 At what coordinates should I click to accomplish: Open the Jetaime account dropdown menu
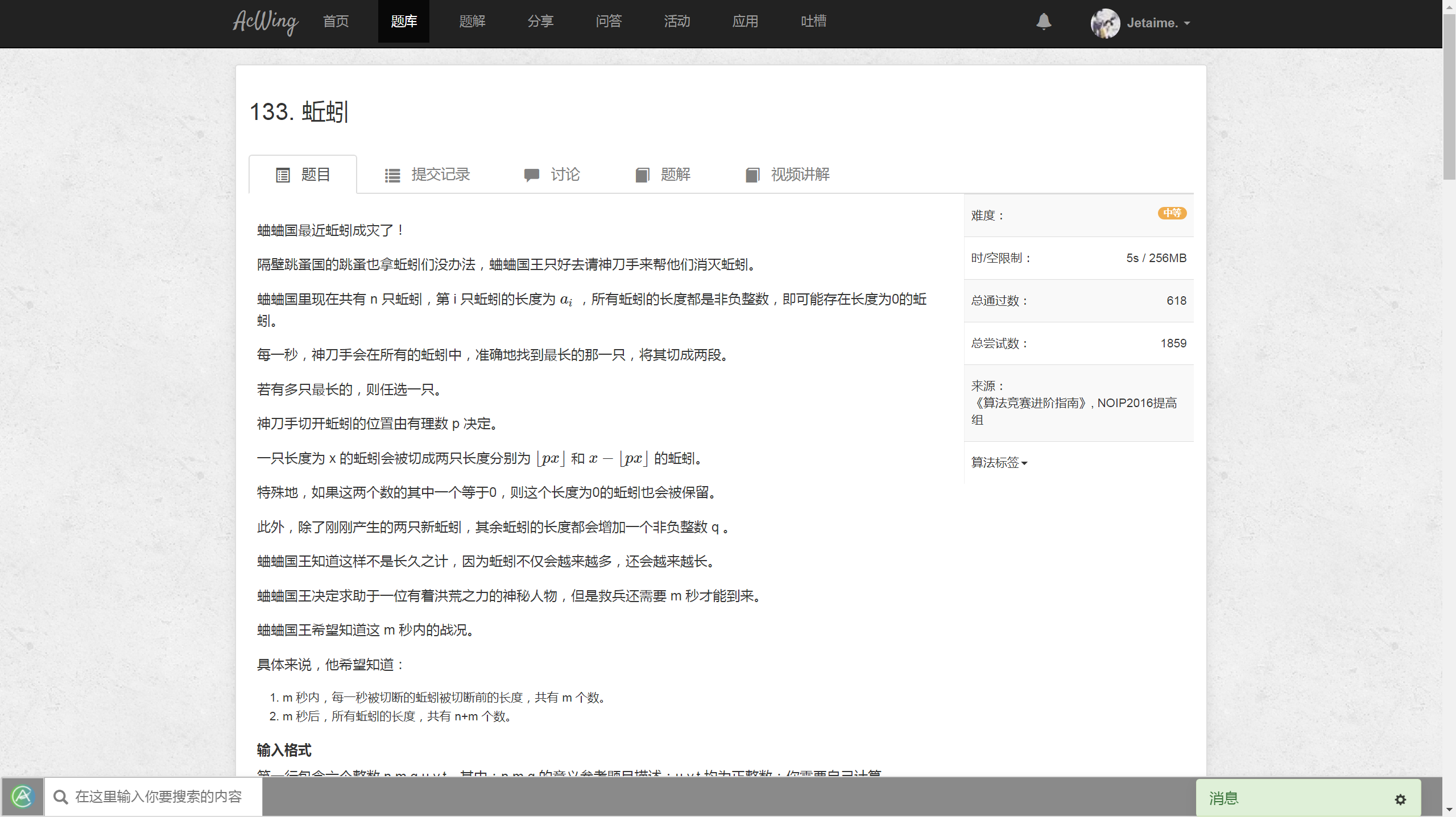(x=1153, y=23)
